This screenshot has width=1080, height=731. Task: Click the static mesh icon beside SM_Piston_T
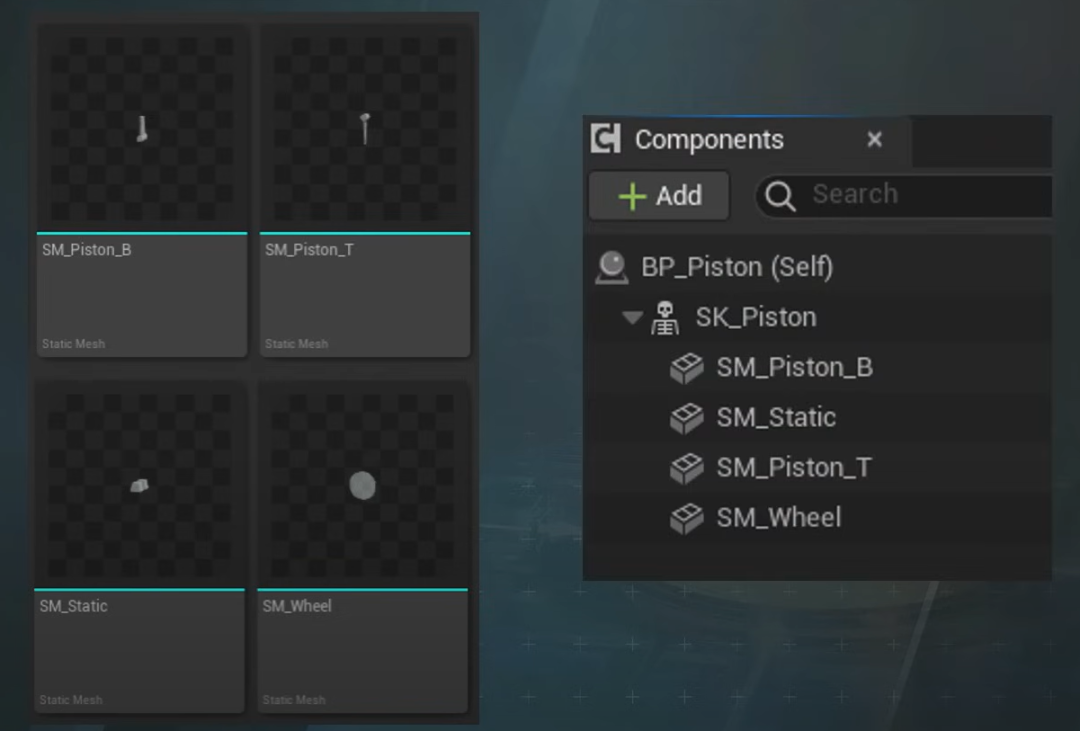click(687, 469)
